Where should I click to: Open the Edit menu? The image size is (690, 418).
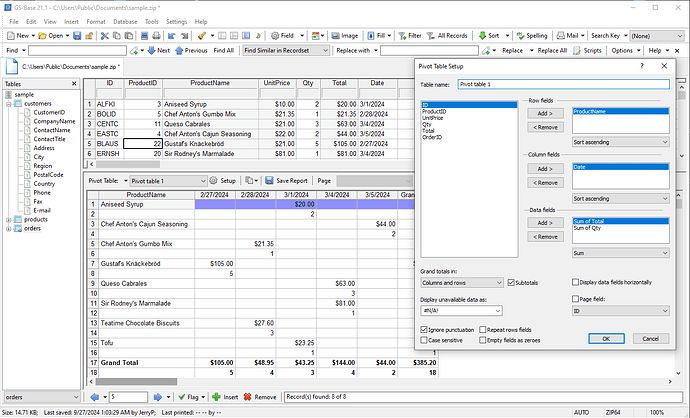point(31,22)
